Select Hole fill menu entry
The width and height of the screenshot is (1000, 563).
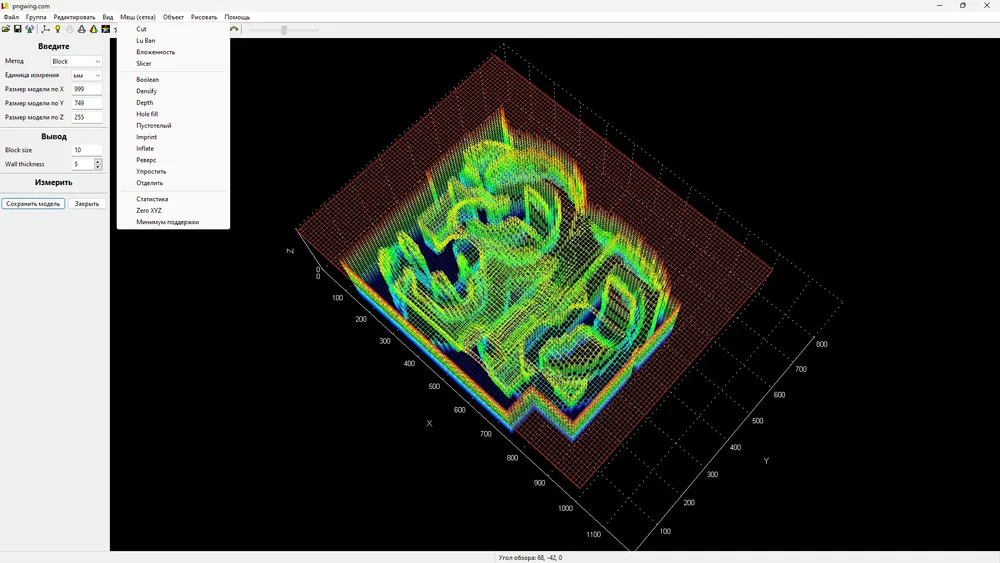point(147,114)
